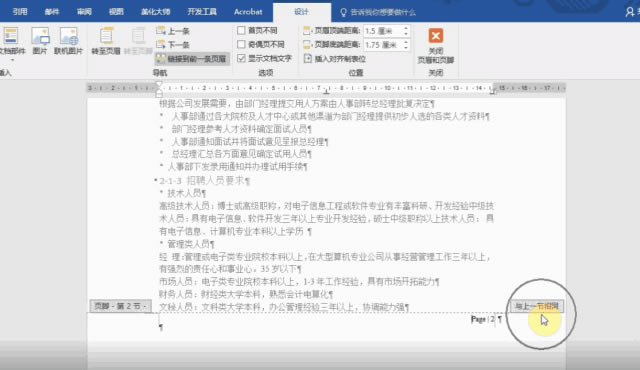Uncheck the 显示文档文字 checkbox

[241, 58]
